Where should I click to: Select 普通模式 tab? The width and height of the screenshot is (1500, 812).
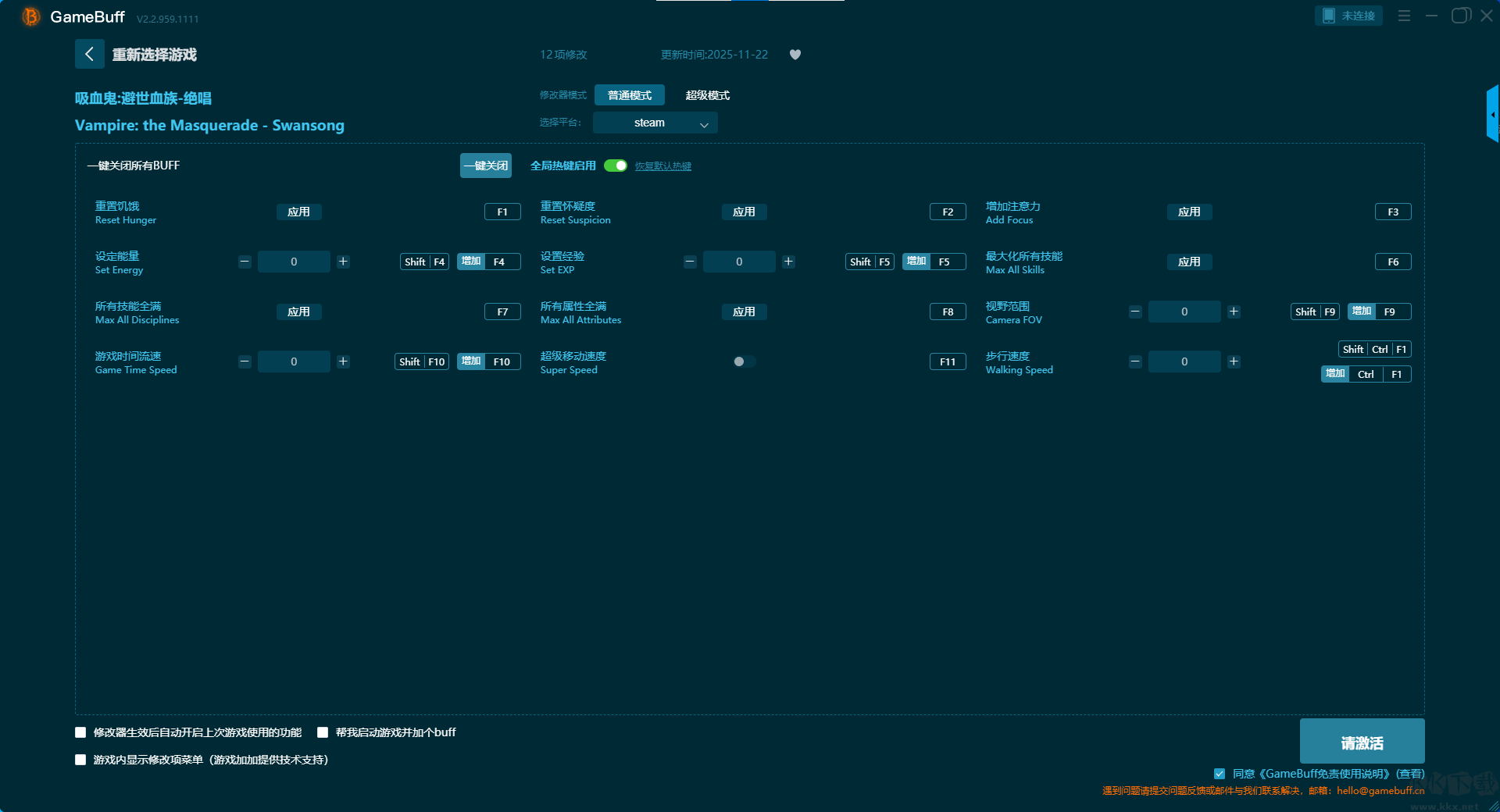tap(629, 95)
